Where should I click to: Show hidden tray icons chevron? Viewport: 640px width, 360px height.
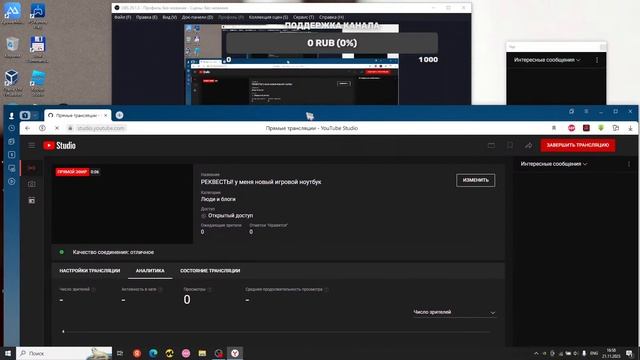pyautogui.click(x=536, y=353)
